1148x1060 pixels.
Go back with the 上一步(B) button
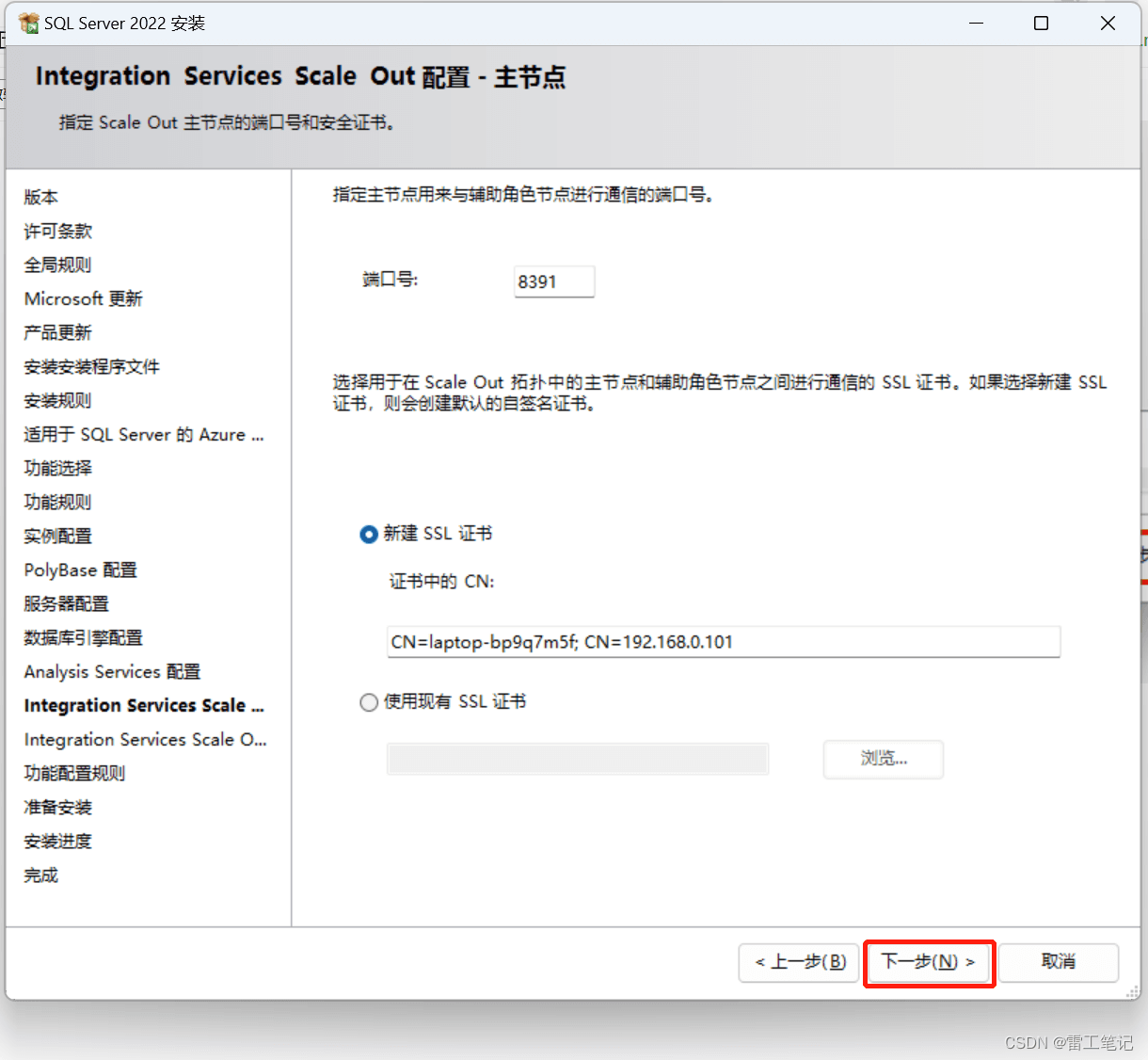point(800,962)
